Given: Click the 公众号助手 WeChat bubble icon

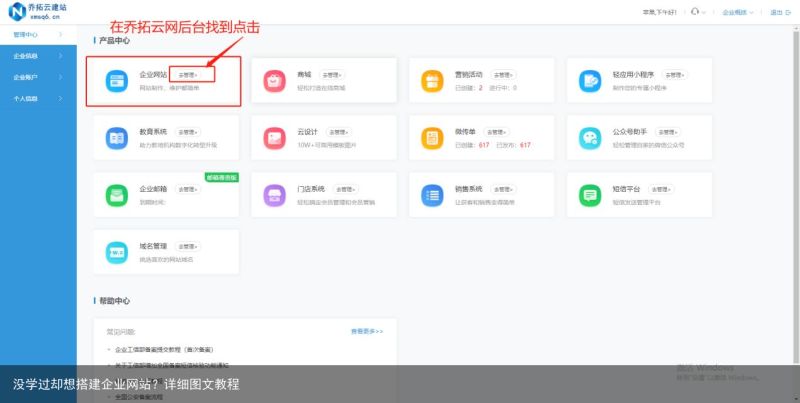Looking at the screenshot, I should tap(590, 138).
